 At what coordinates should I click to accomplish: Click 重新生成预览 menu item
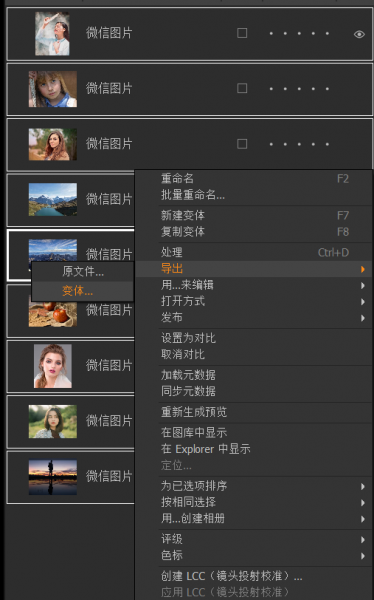point(194,412)
